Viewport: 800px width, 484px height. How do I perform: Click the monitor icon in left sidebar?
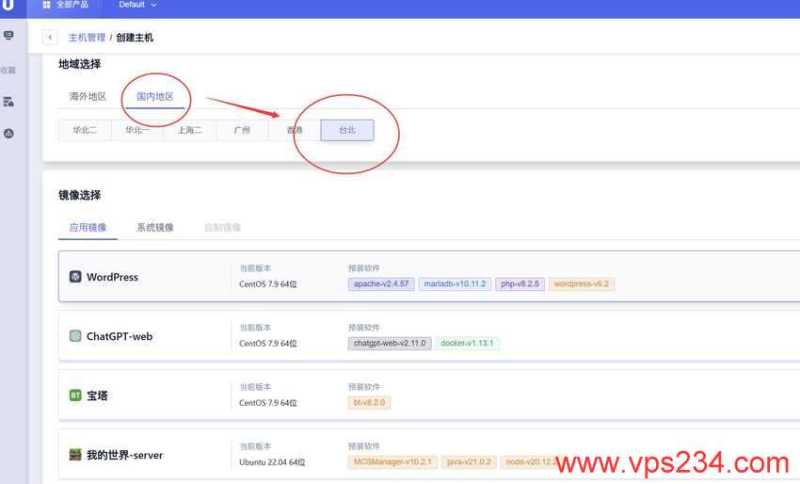click(x=9, y=36)
